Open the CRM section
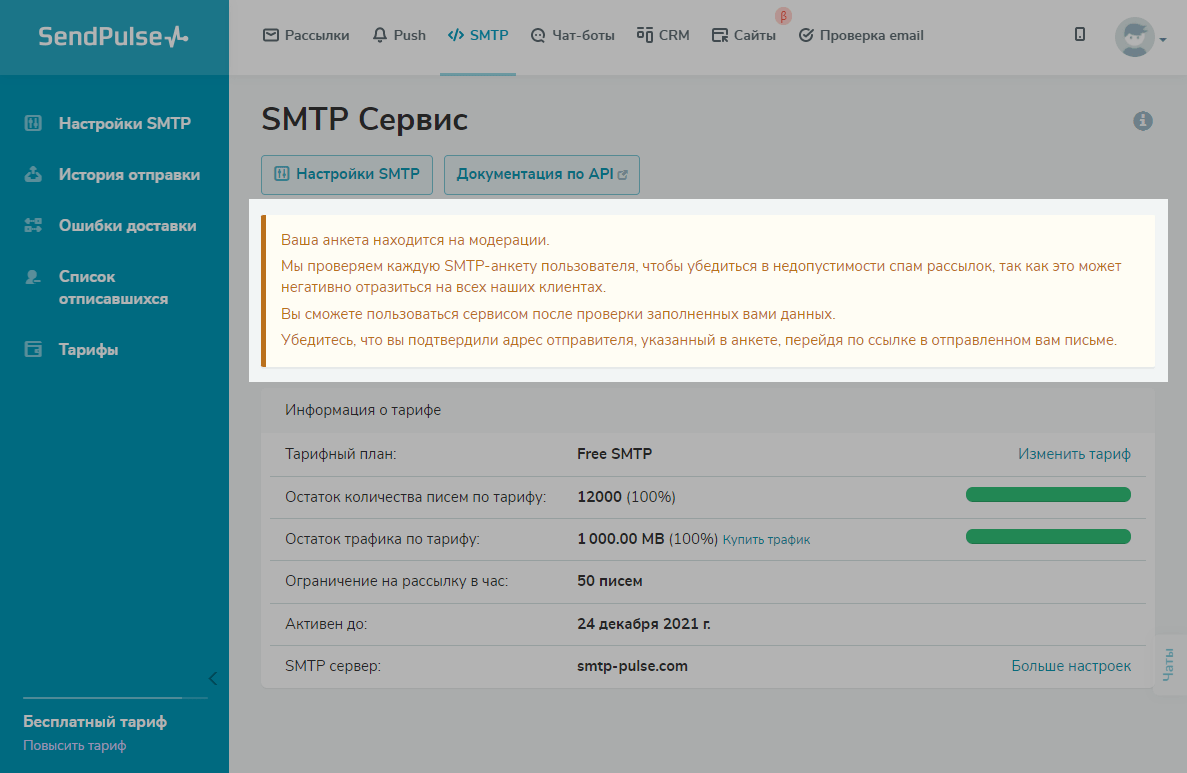This screenshot has height=773, width=1187. (663, 35)
